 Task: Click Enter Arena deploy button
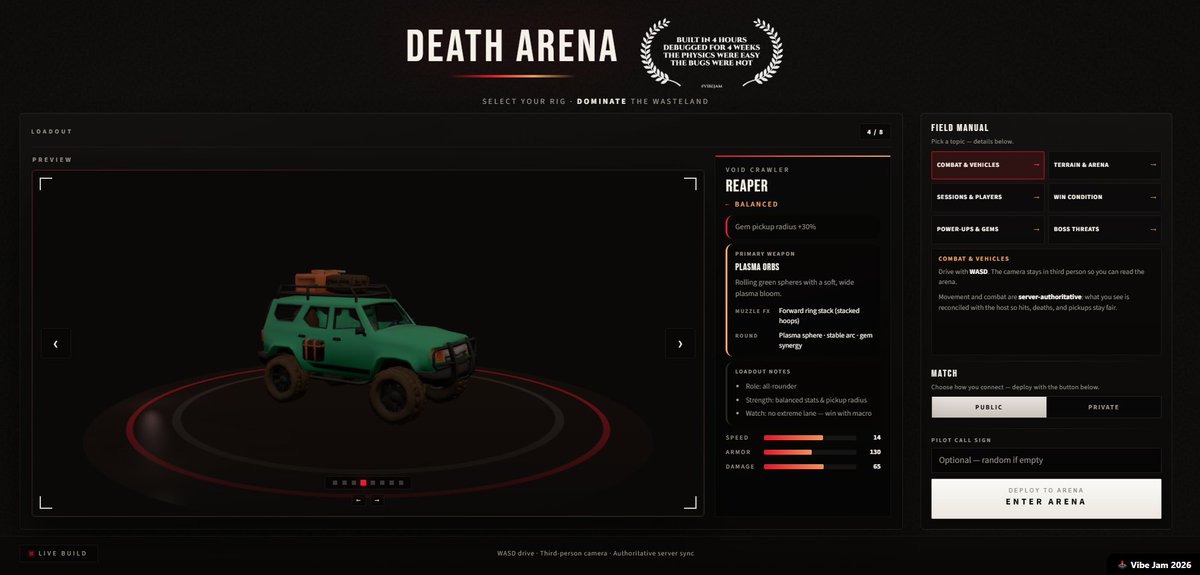point(1046,498)
